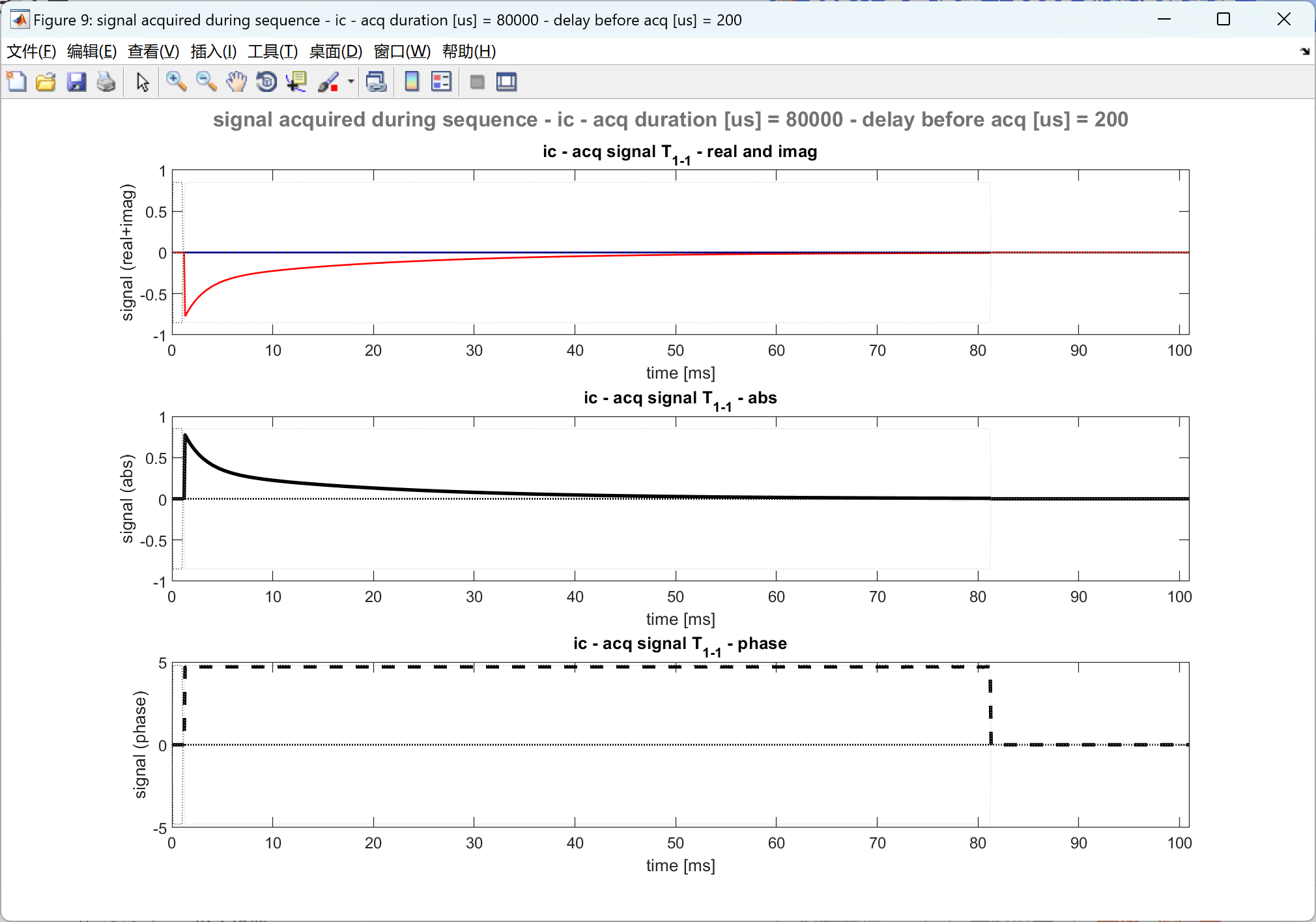Toggle Edit Plot arrow pointer mode
This screenshot has width=1316, height=922.
point(143,82)
